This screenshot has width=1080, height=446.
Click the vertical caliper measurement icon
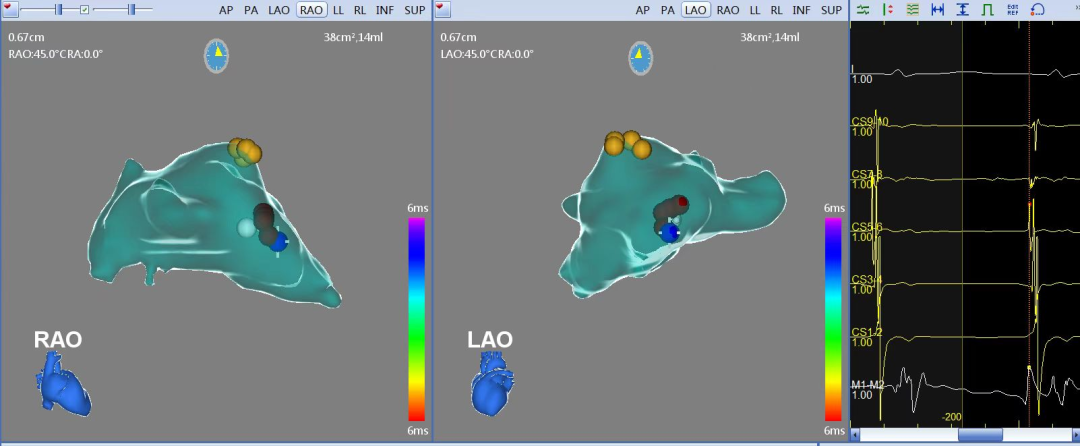point(962,9)
